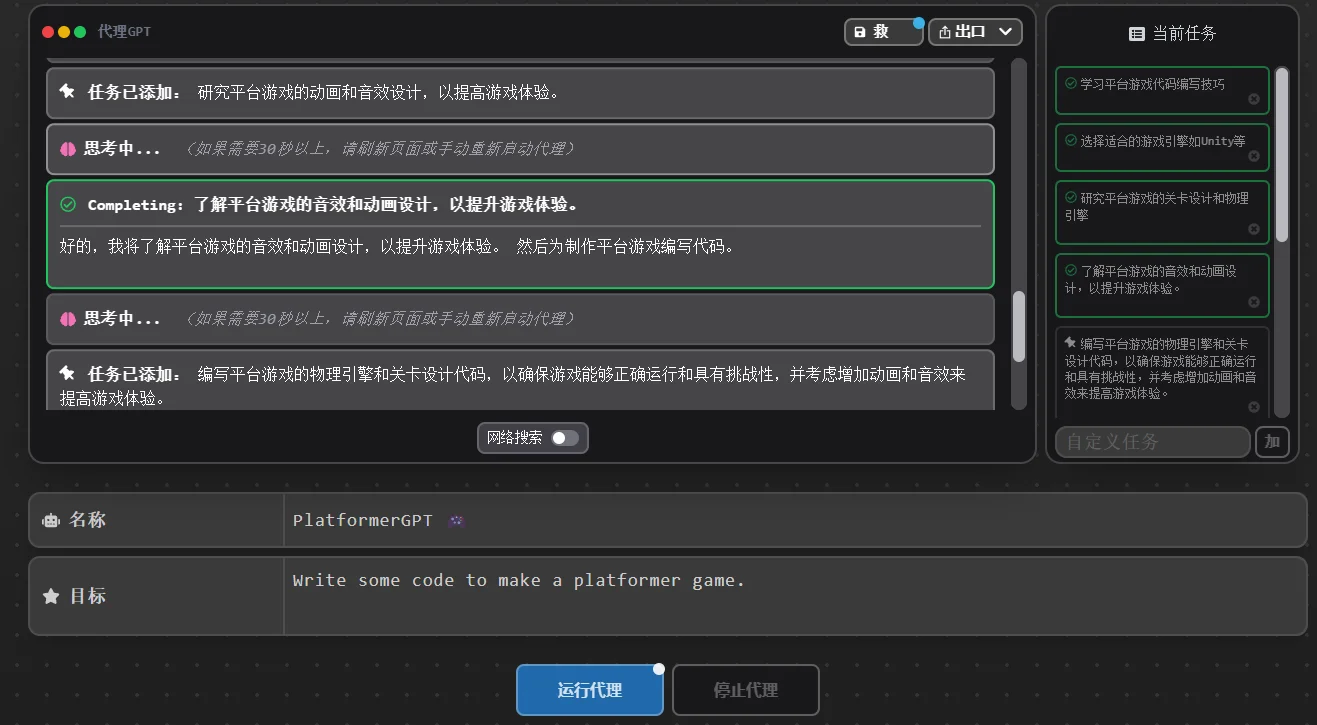
Task: Click check icon on 了解平台游戏的音效 sidebar task
Action: pyautogui.click(x=1071, y=271)
